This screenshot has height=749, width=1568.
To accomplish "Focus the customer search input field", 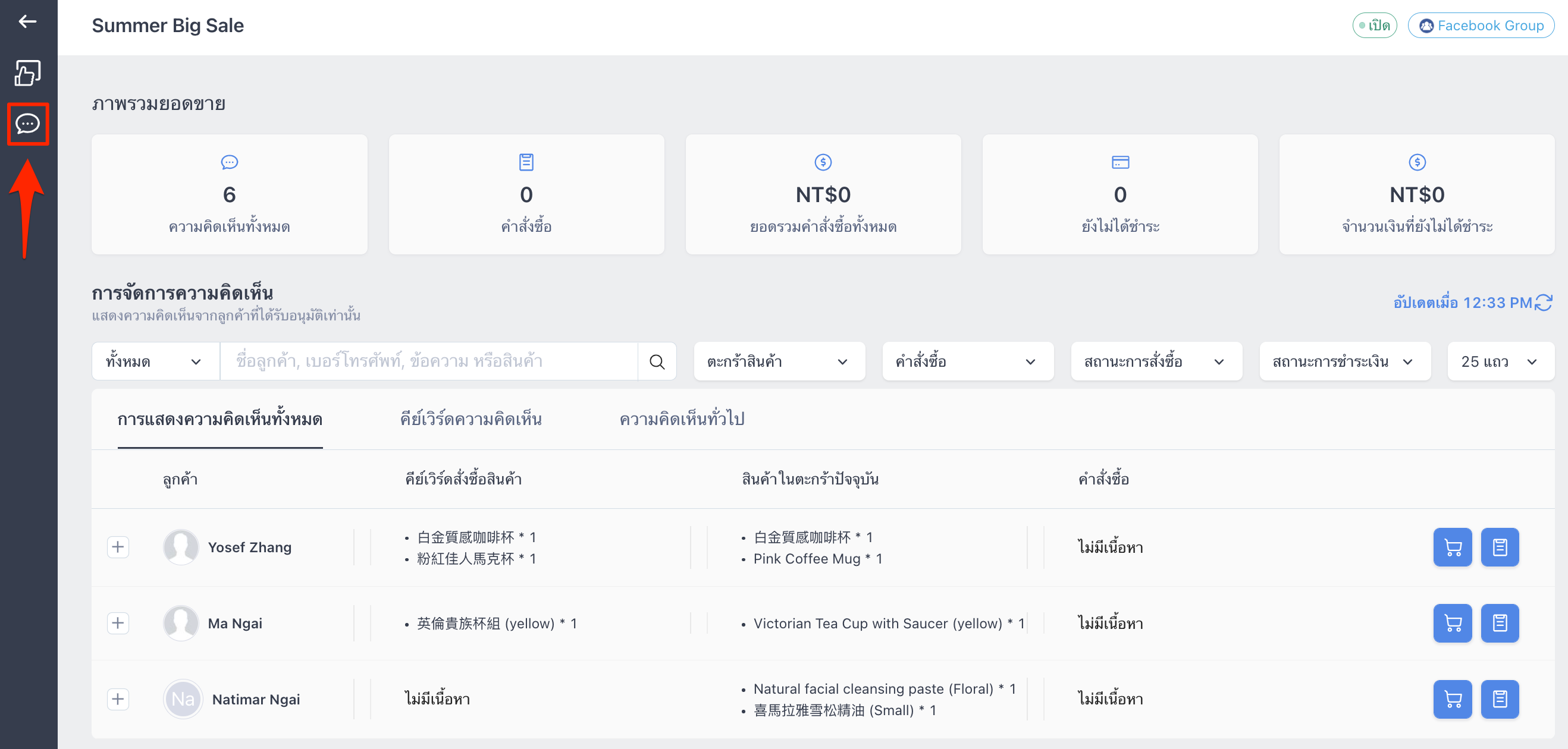I will (x=429, y=361).
